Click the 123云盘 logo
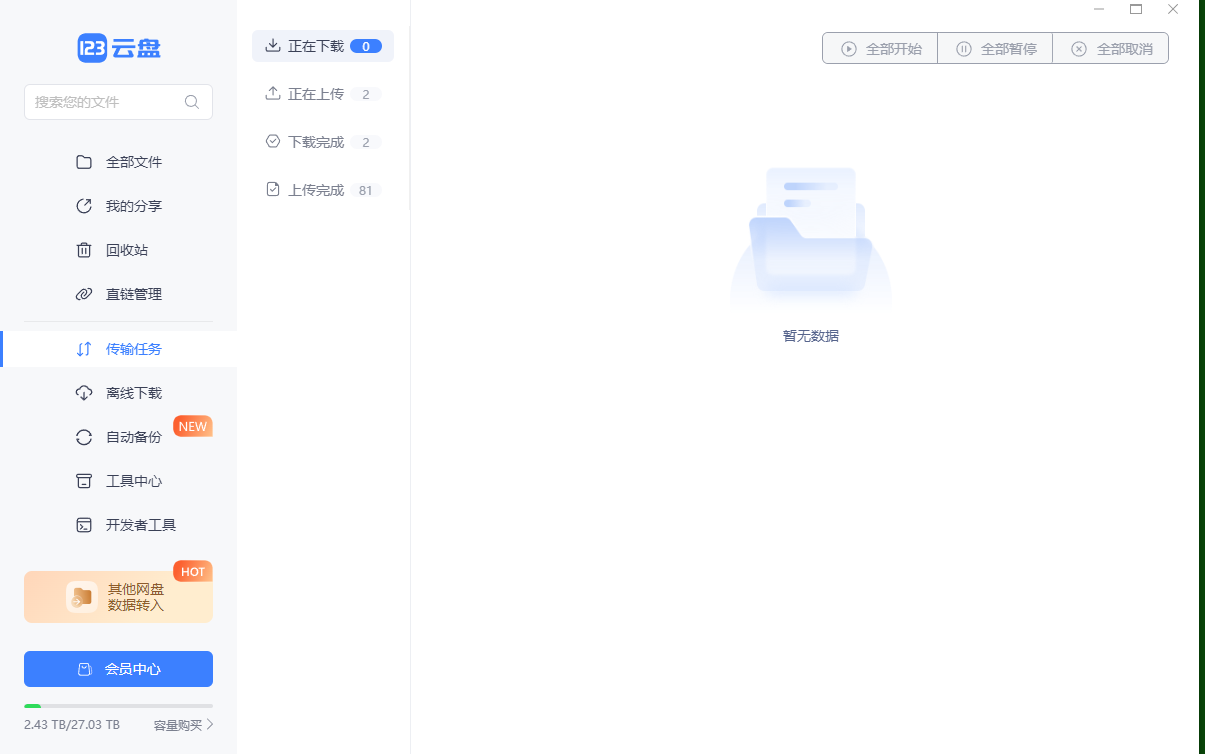Image resolution: width=1205 pixels, height=754 pixels. point(119,48)
